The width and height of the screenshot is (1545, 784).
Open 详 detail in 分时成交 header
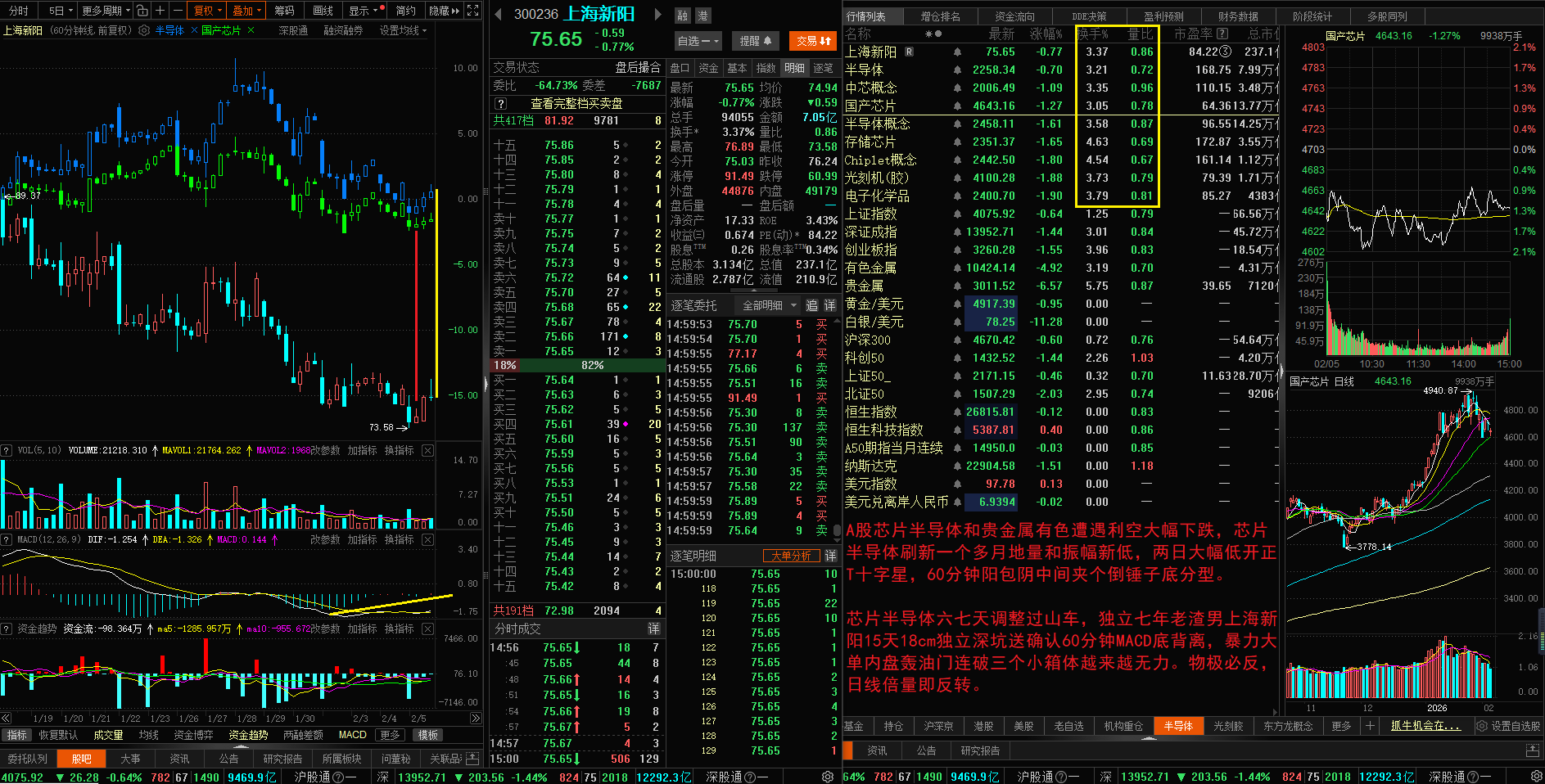point(653,629)
